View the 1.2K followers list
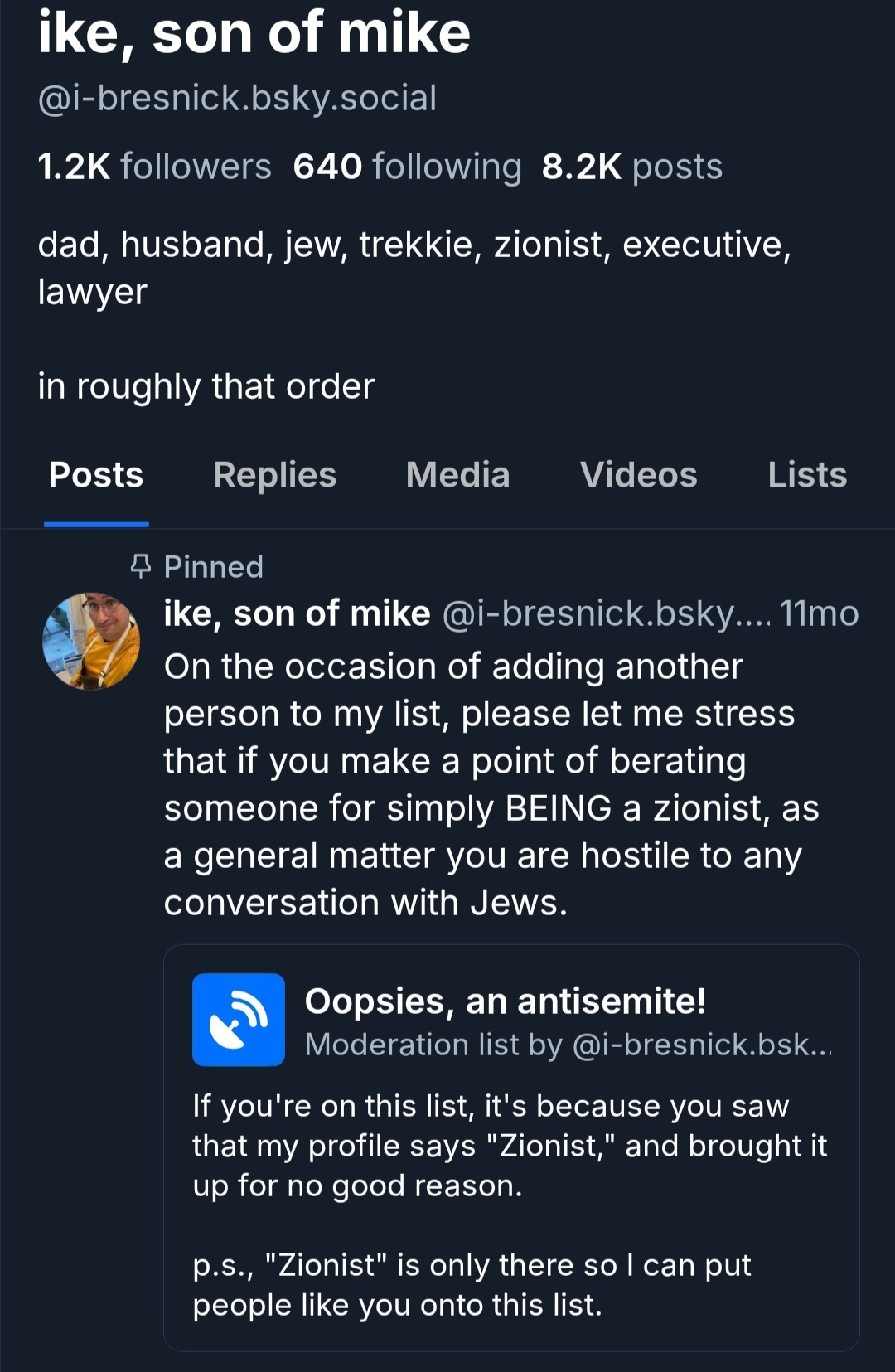The width and height of the screenshot is (895, 1372). click(155, 167)
